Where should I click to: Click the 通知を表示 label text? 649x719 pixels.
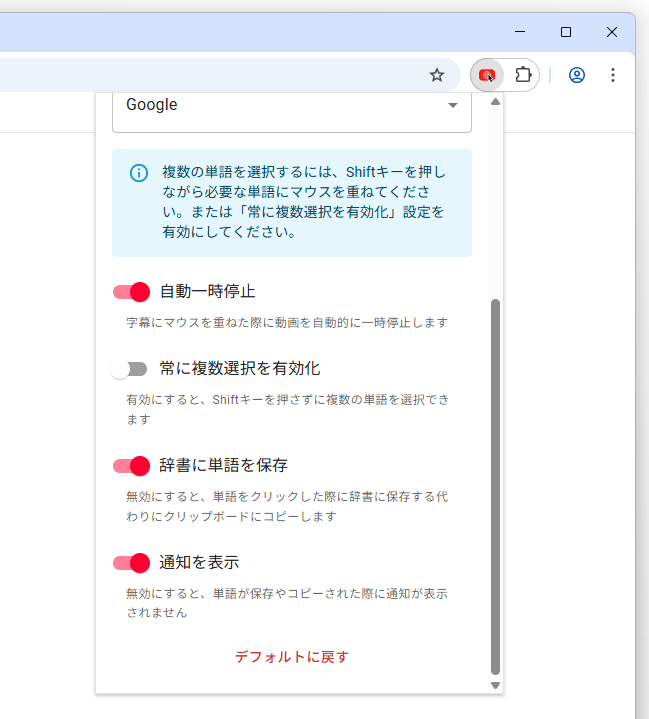point(199,563)
